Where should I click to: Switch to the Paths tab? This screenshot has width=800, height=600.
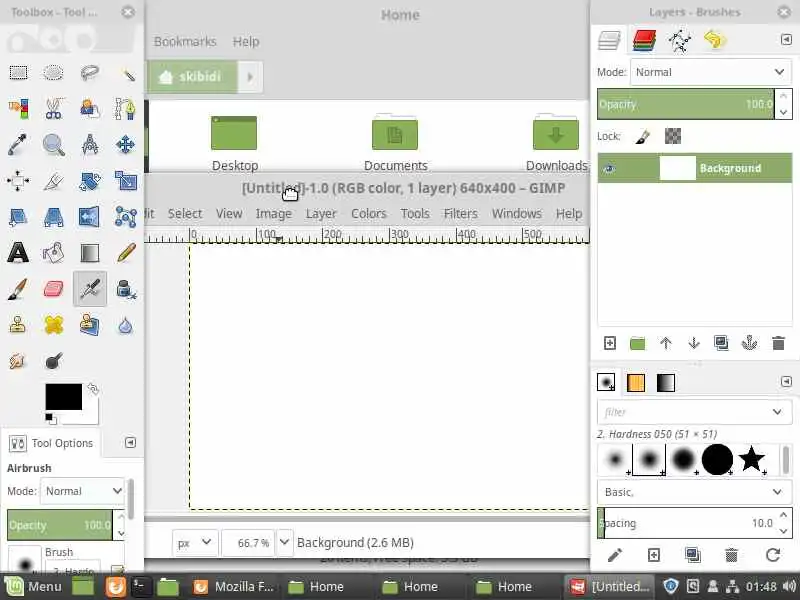679,40
